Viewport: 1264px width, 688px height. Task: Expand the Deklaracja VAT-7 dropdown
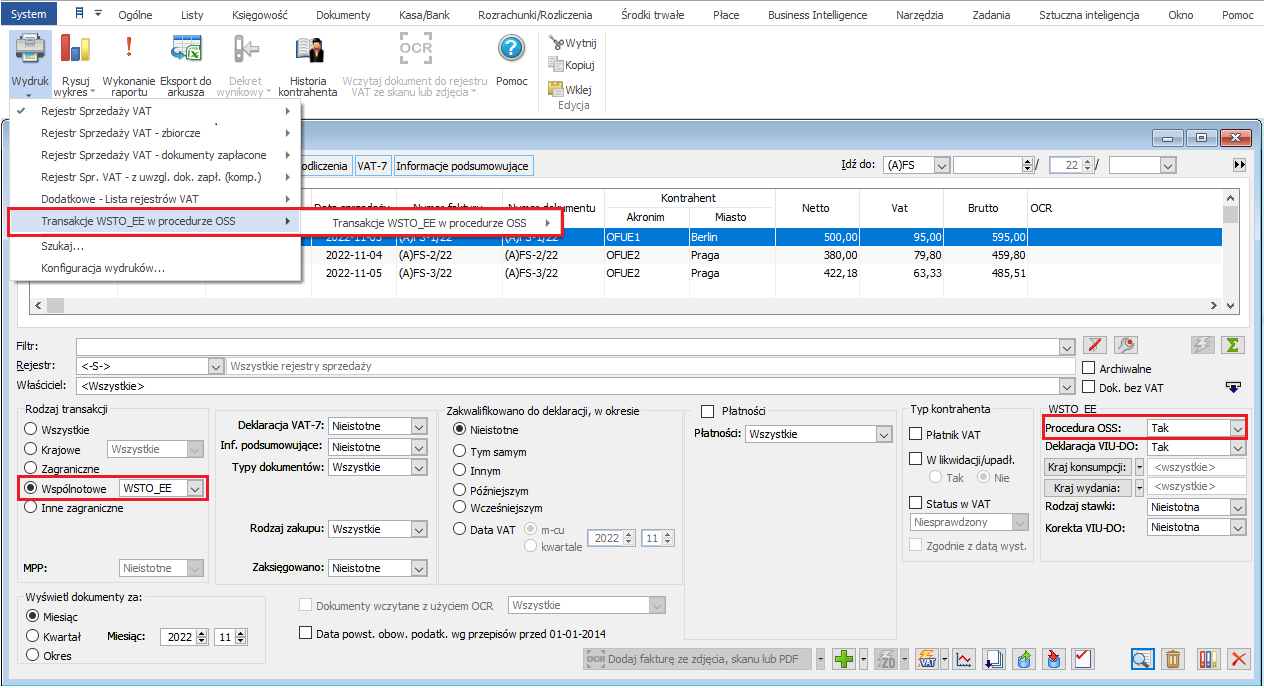[419, 426]
